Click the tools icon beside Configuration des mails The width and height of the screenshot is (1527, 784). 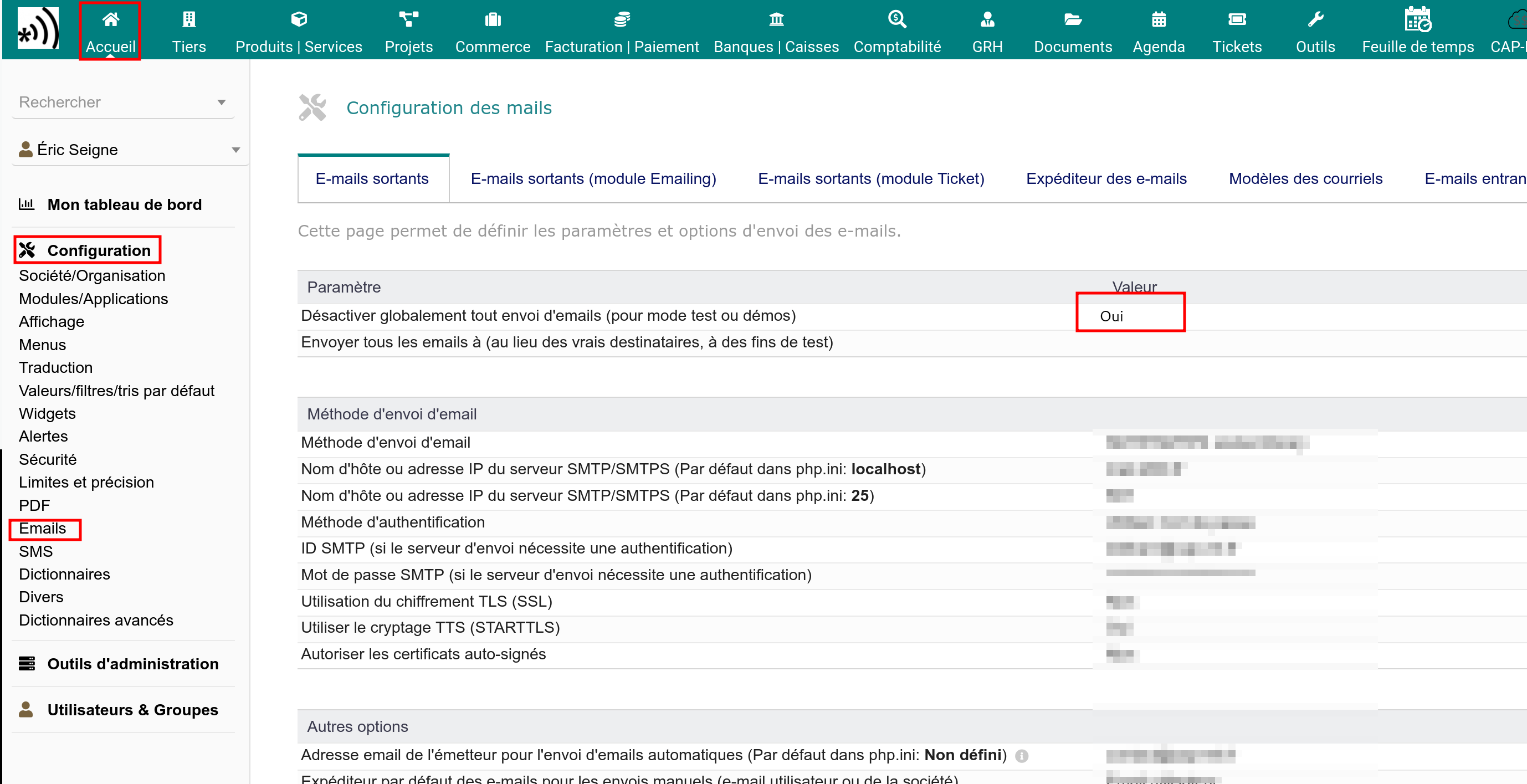312,107
